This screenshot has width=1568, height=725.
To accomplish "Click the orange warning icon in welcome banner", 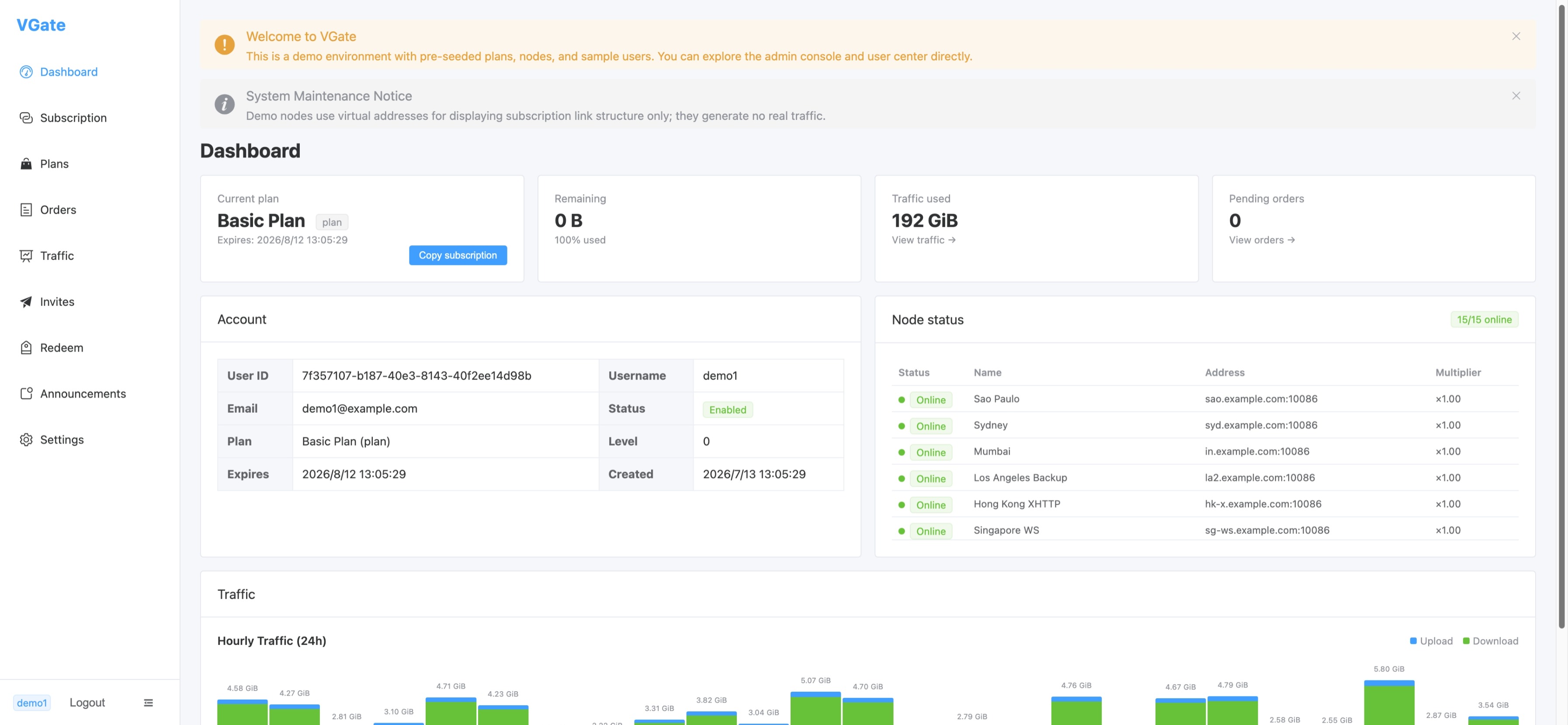I will (225, 45).
